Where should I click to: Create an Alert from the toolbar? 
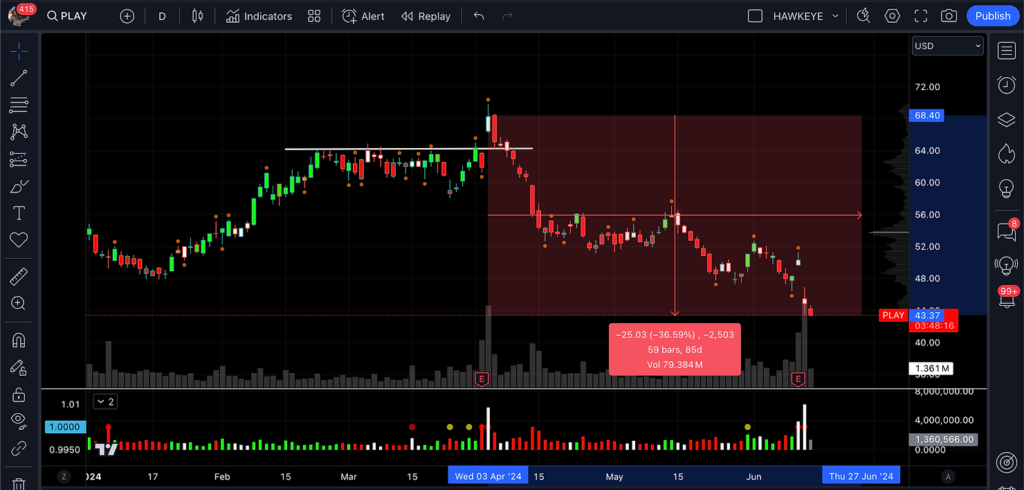[363, 16]
